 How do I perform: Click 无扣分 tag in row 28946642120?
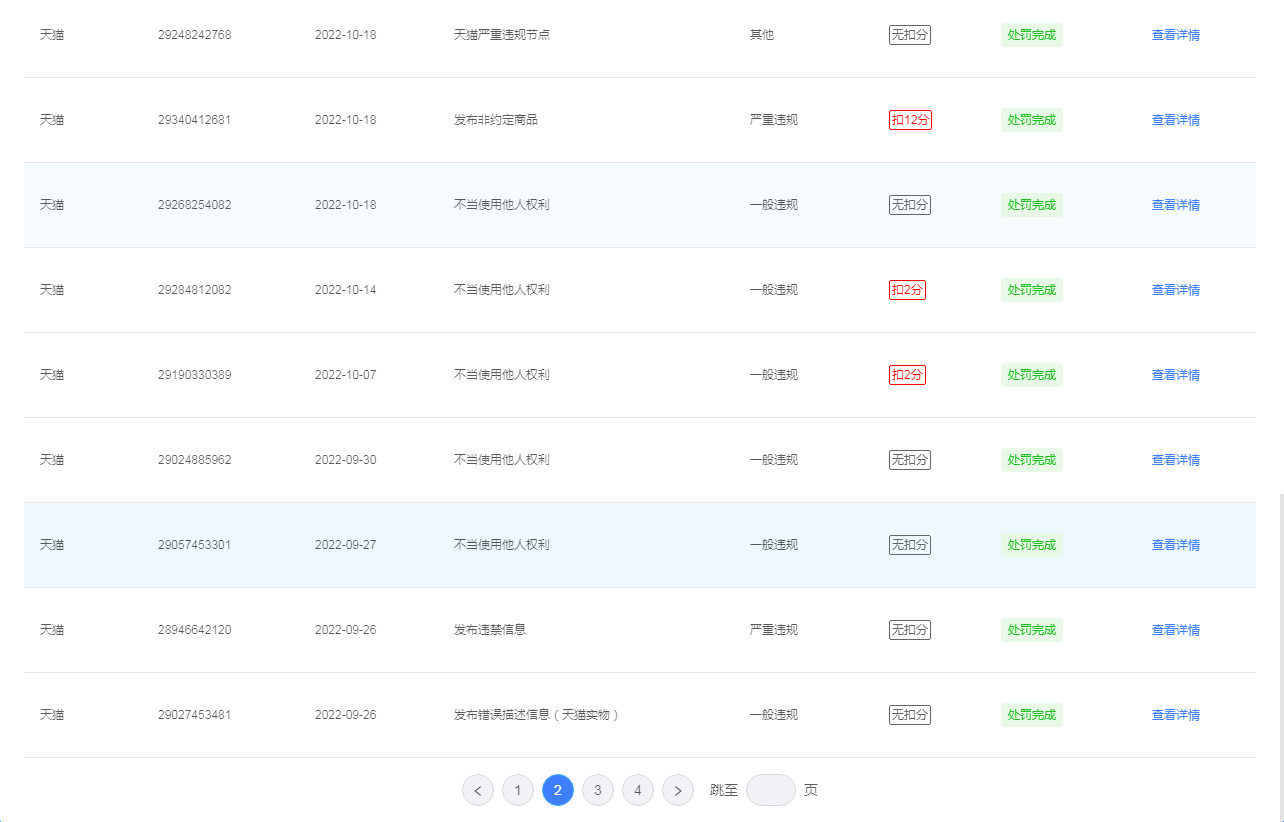910,630
